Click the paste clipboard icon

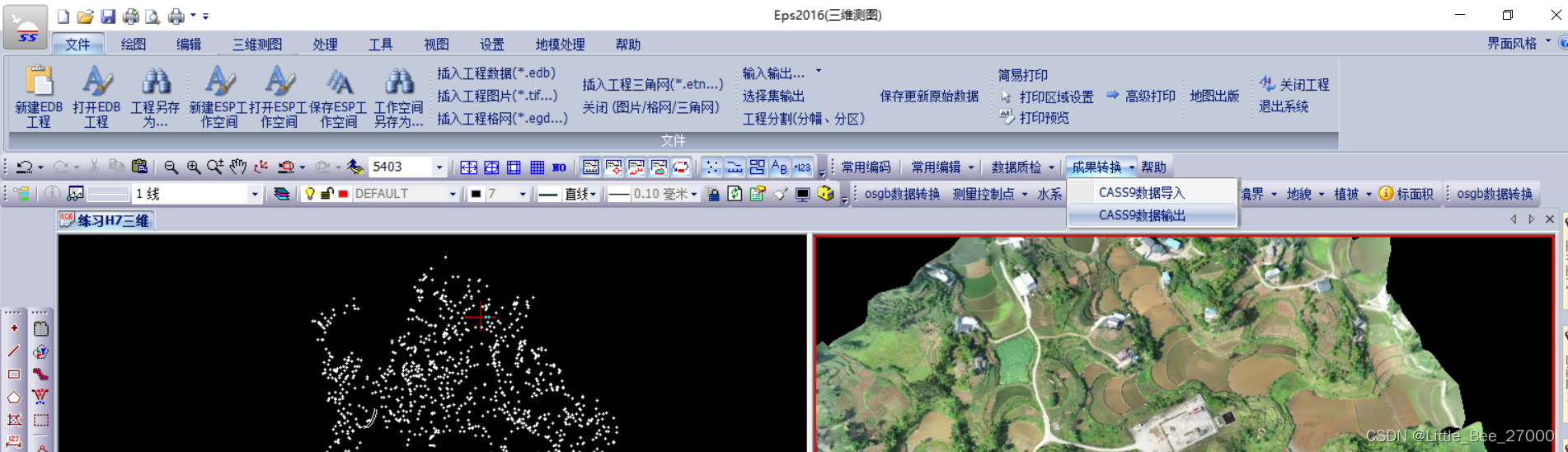coord(139,167)
